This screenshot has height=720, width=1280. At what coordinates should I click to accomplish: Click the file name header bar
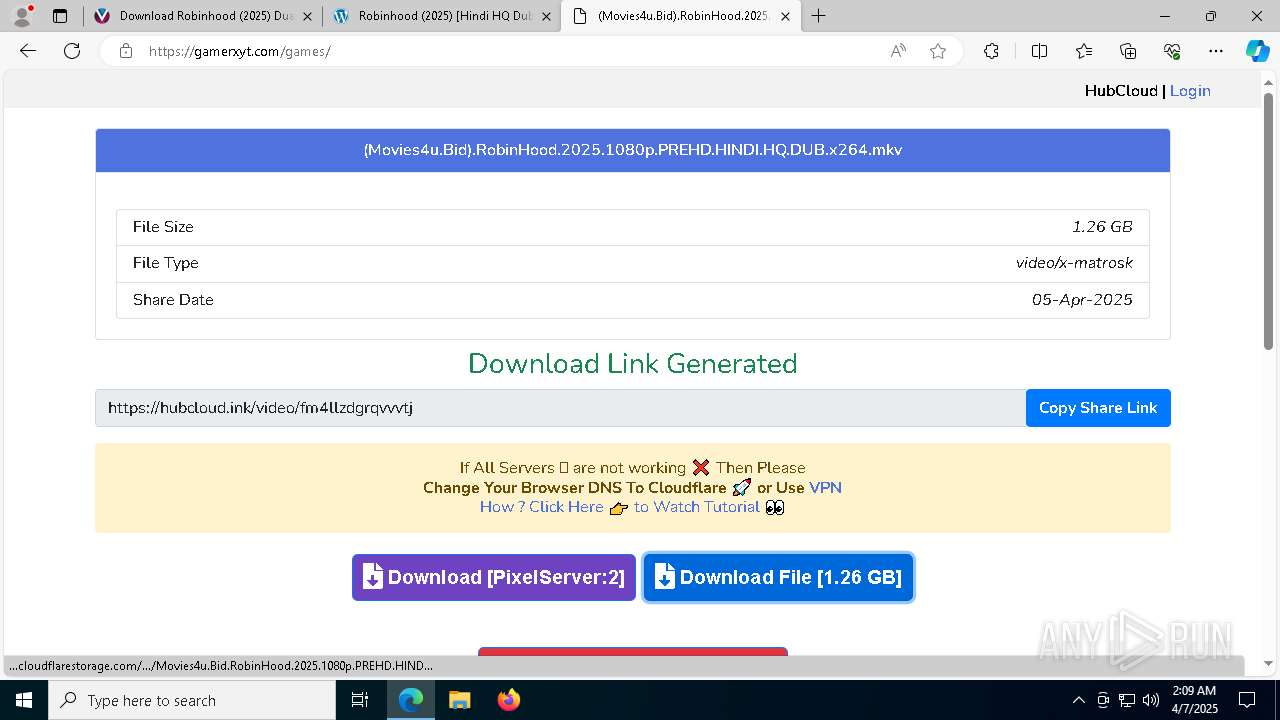click(x=633, y=150)
